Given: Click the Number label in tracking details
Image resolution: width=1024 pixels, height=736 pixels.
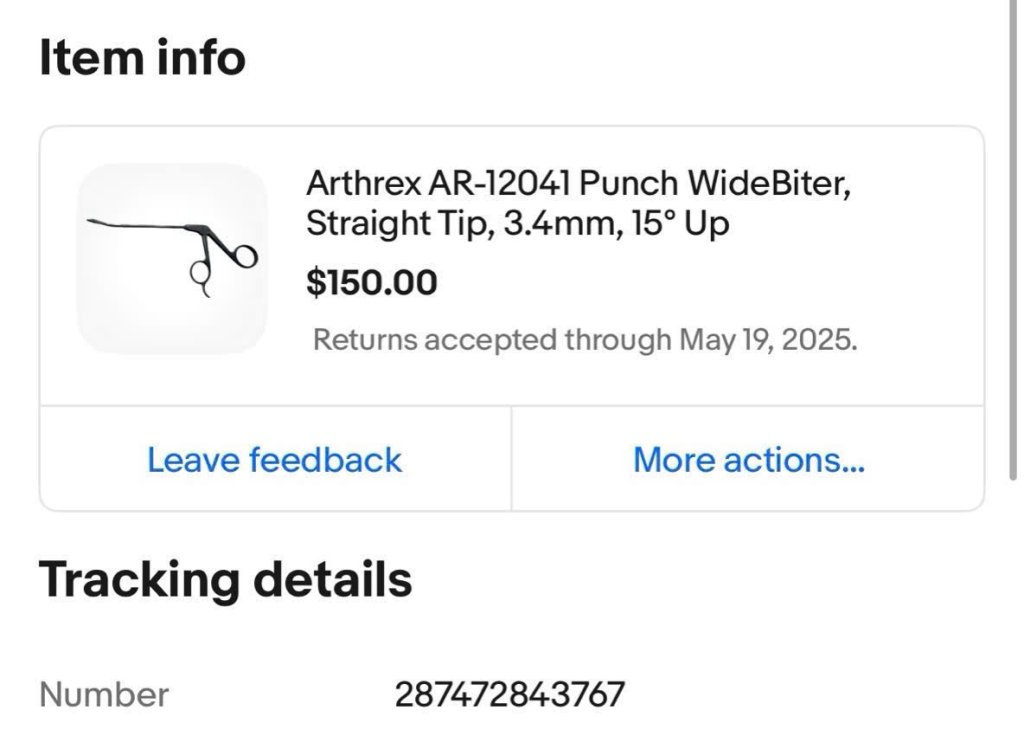Looking at the screenshot, I should click(x=104, y=694).
